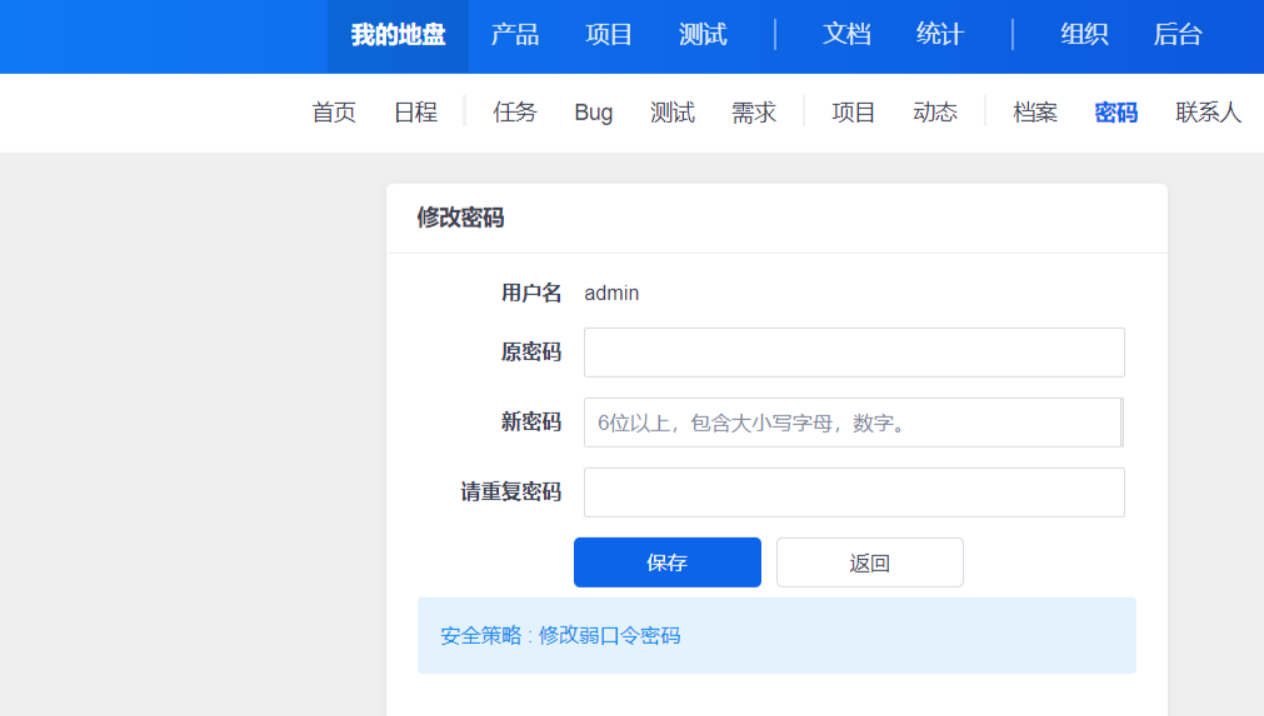Open the 日程 sub-navigation tab
1264x716 pixels.
pyautogui.click(x=416, y=113)
